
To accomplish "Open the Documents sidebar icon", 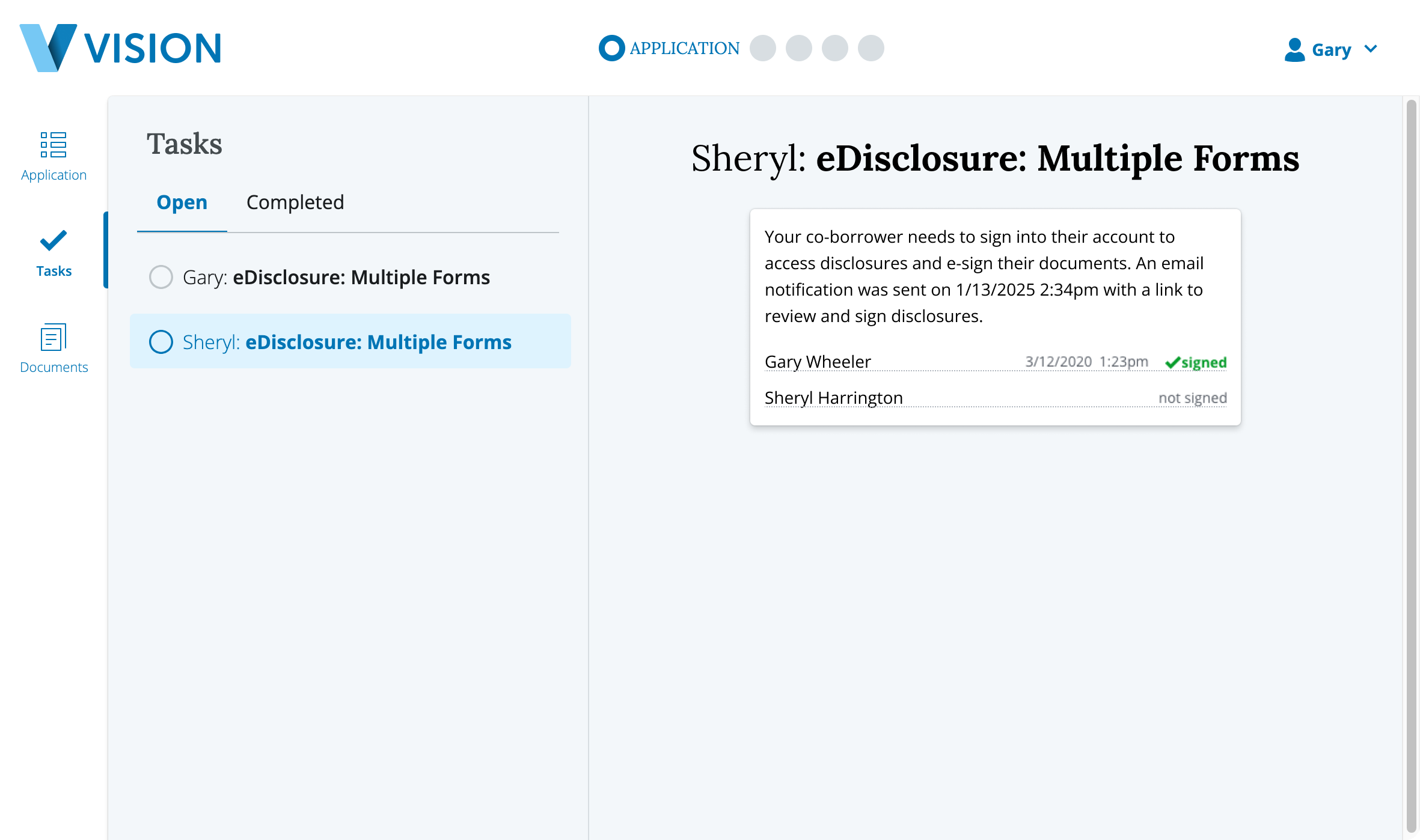I will point(54,337).
